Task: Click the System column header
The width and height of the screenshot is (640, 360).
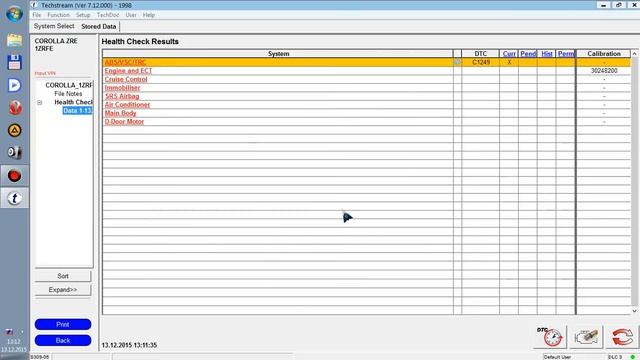Action: pos(278,53)
